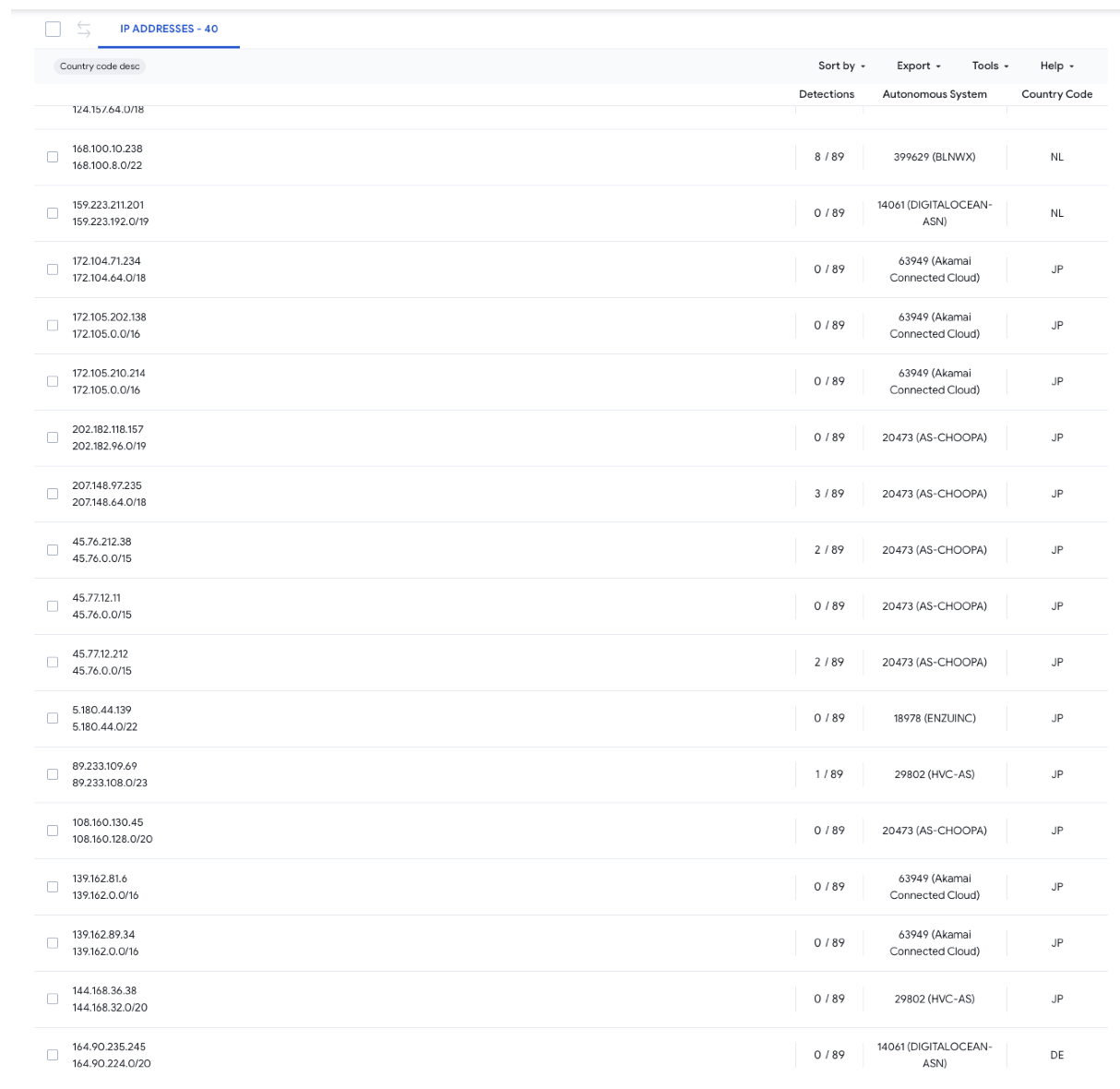Open IP 172.105.210.214 details
Viewport: 1120px width, 1089px height.
(109, 373)
